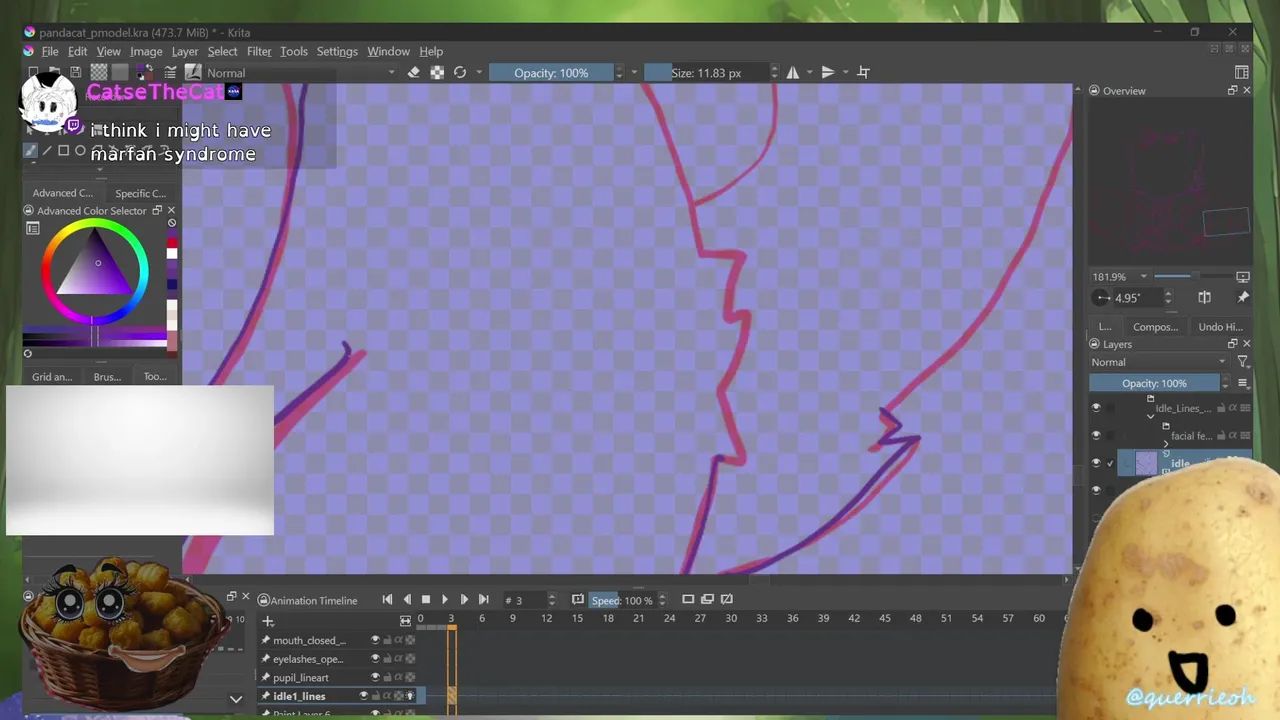Select the eraser mode icon in toolbar

414,72
